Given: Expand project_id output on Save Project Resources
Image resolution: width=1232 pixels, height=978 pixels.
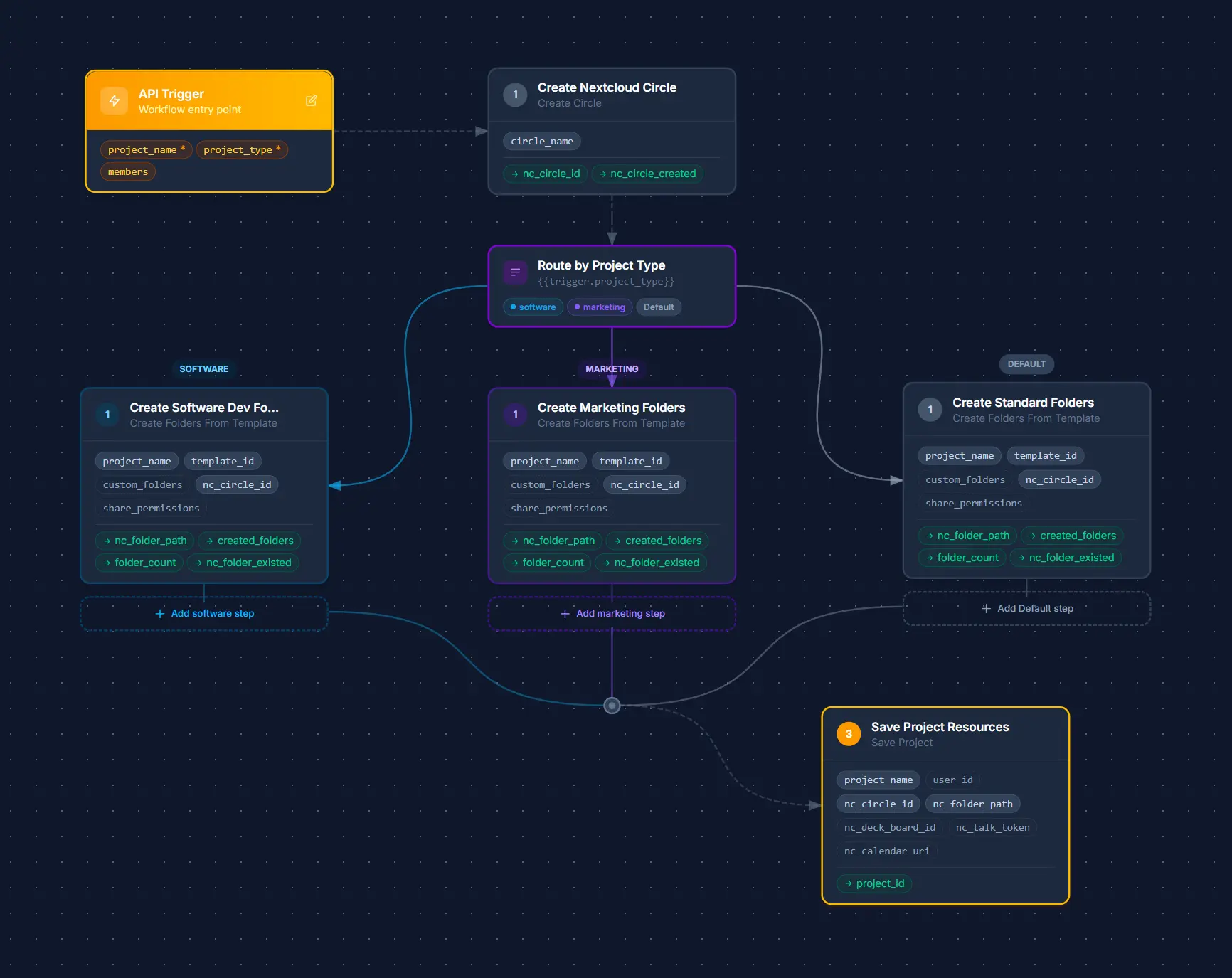Looking at the screenshot, I should pyautogui.click(x=874, y=883).
